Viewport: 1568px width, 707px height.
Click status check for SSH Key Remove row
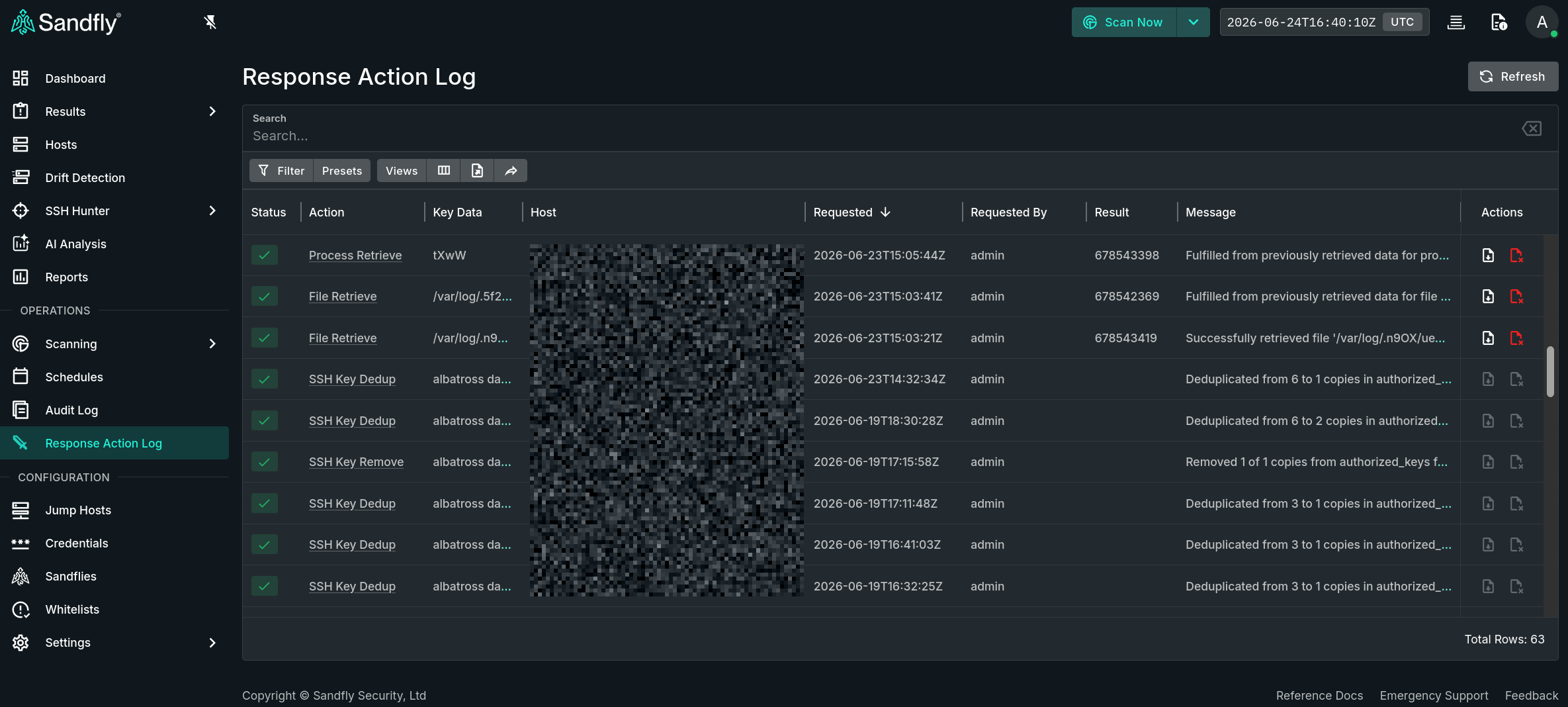(265, 461)
